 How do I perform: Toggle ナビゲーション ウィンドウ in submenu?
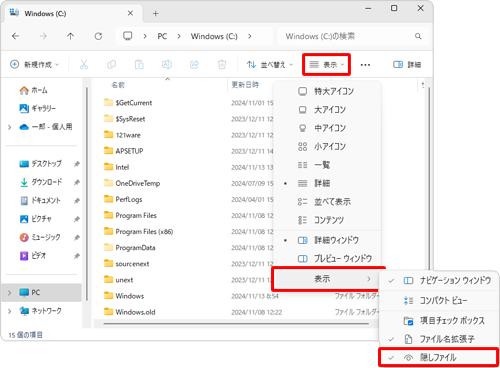click(439, 280)
